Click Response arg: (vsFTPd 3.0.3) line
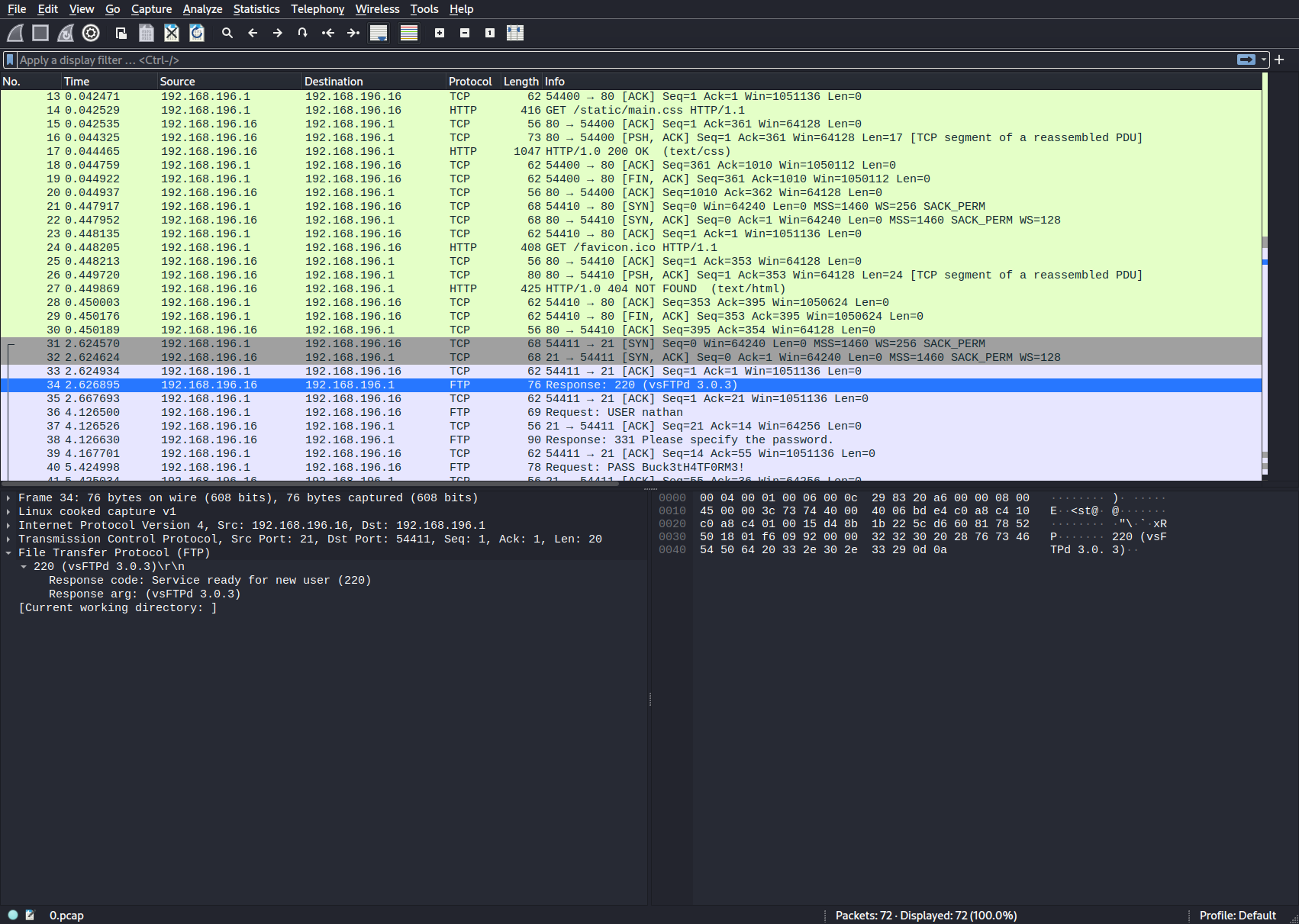The height and width of the screenshot is (924, 1299). pyautogui.click(x=145, y=594)
